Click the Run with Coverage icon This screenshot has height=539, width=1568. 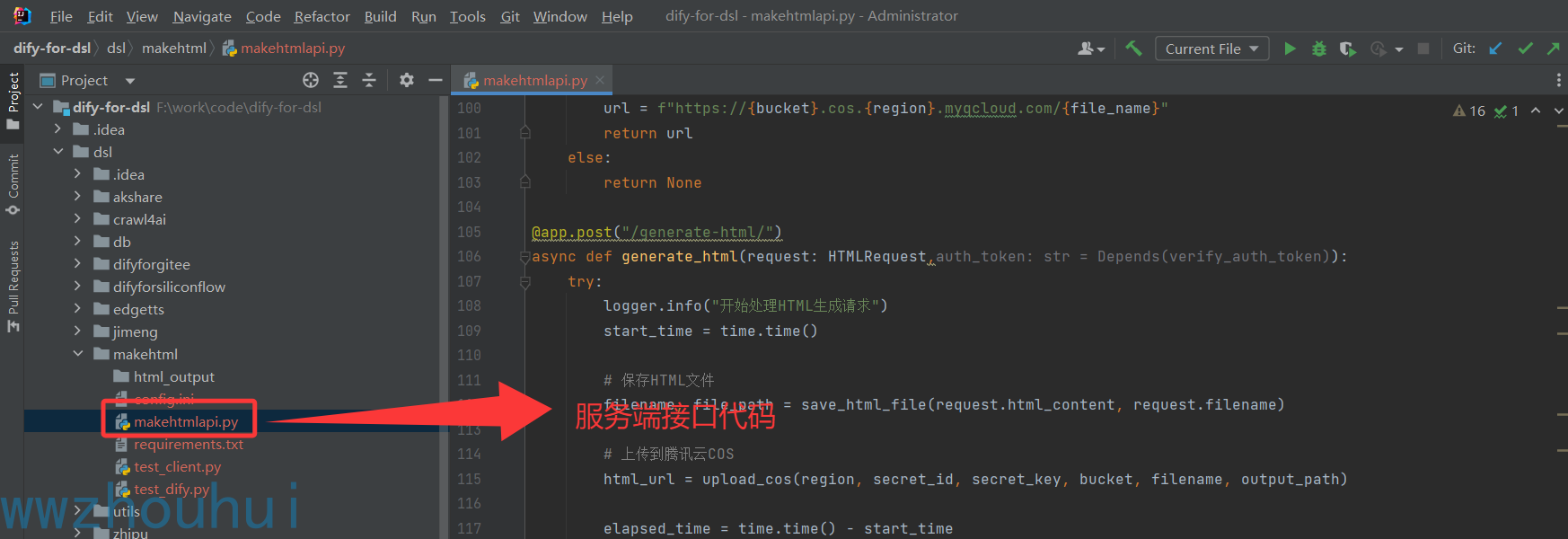click(x=1348, y=49)
